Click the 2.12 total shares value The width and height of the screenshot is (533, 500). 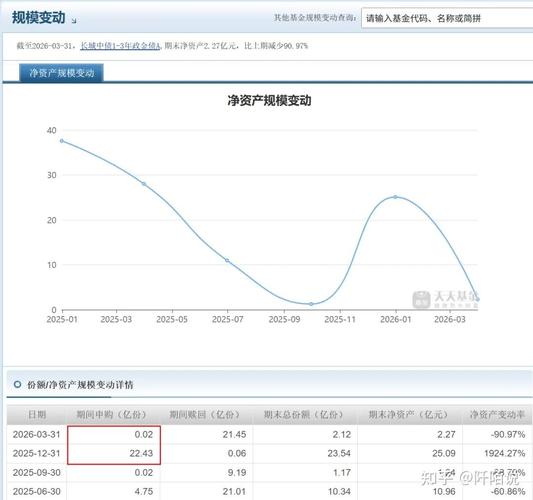[342, 434]
